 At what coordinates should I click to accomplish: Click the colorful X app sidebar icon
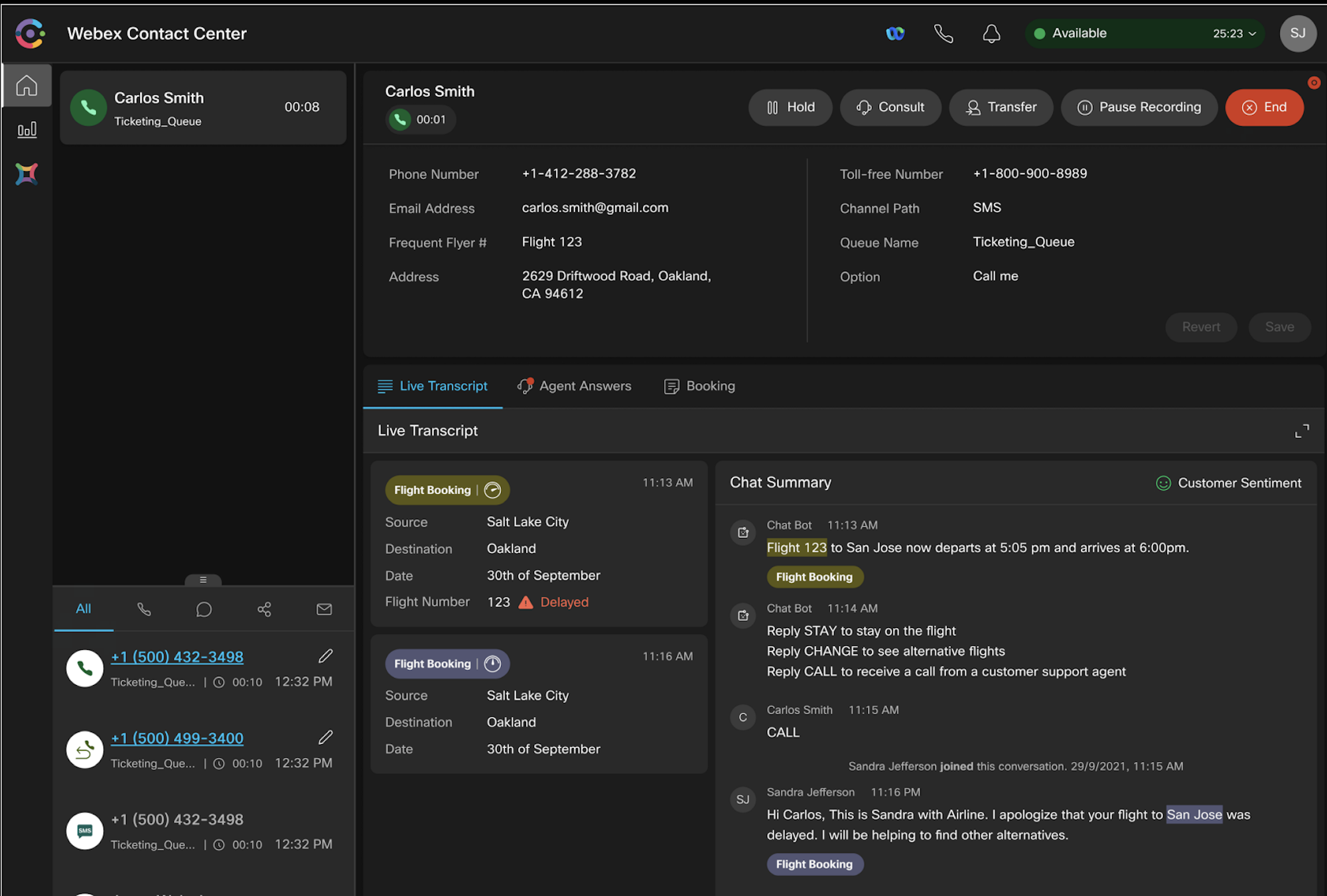click(27, 174)
